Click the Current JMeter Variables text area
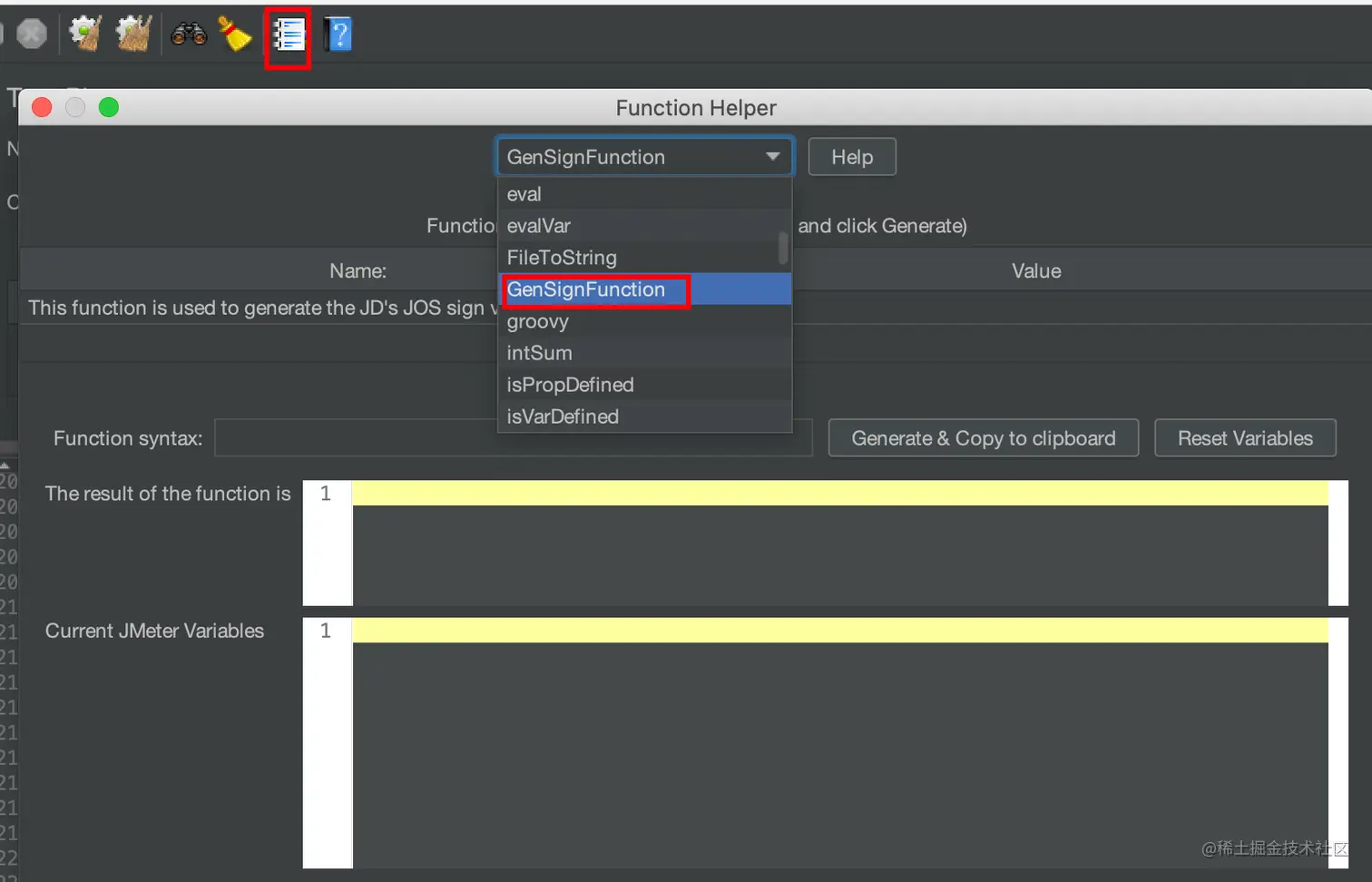The image size is (1372, 882). click(x=839, y=743)
